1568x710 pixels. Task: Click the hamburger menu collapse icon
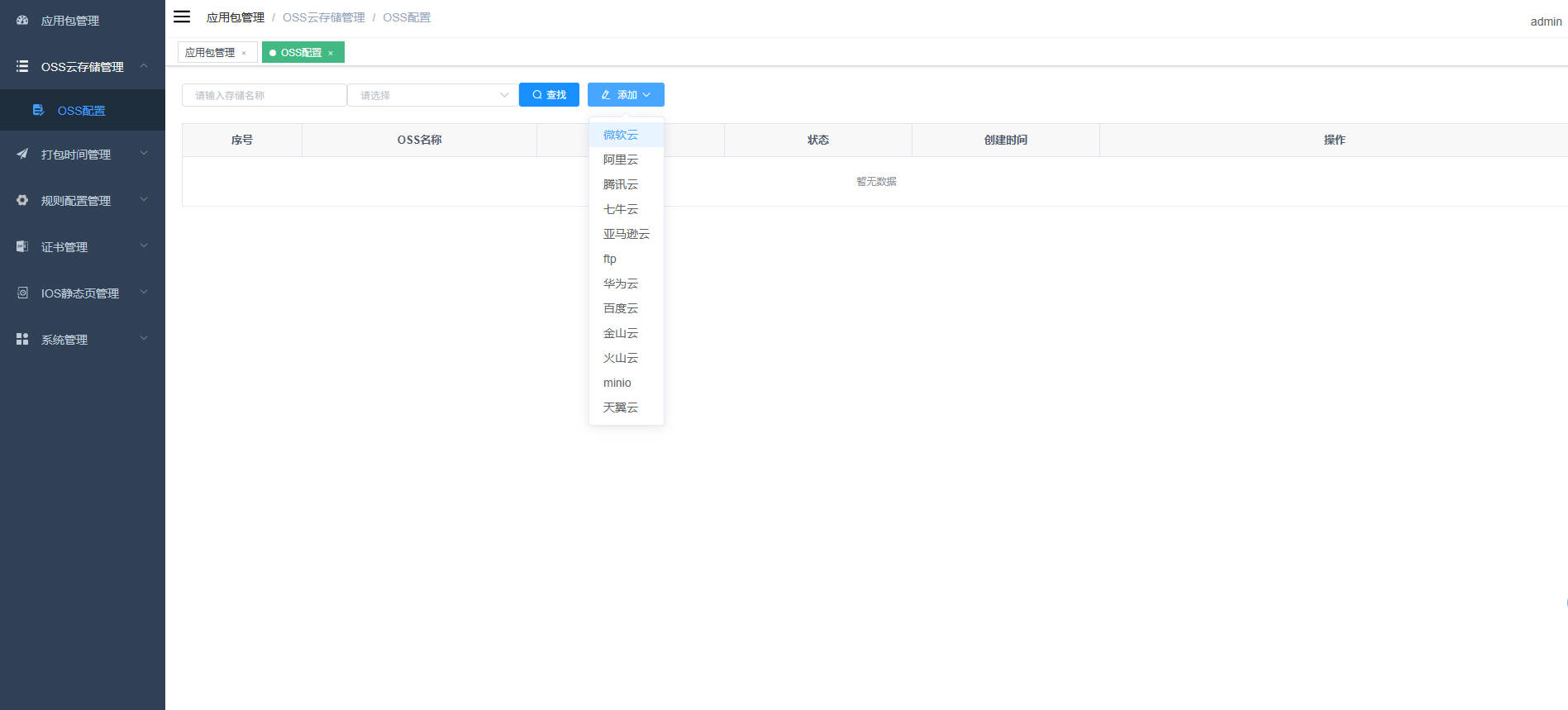[x=182, y=17]
